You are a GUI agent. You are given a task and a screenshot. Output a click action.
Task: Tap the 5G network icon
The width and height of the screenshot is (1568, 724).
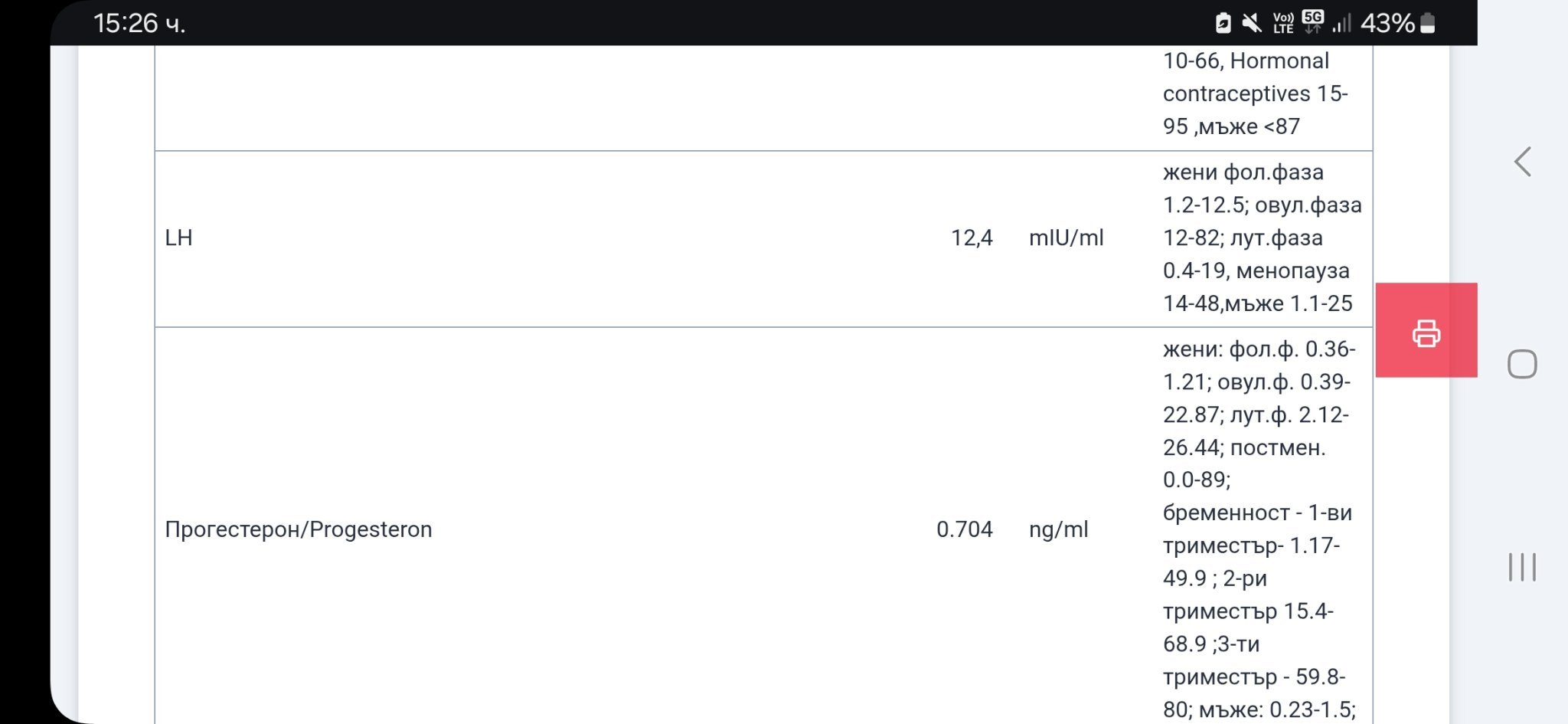1312,21
